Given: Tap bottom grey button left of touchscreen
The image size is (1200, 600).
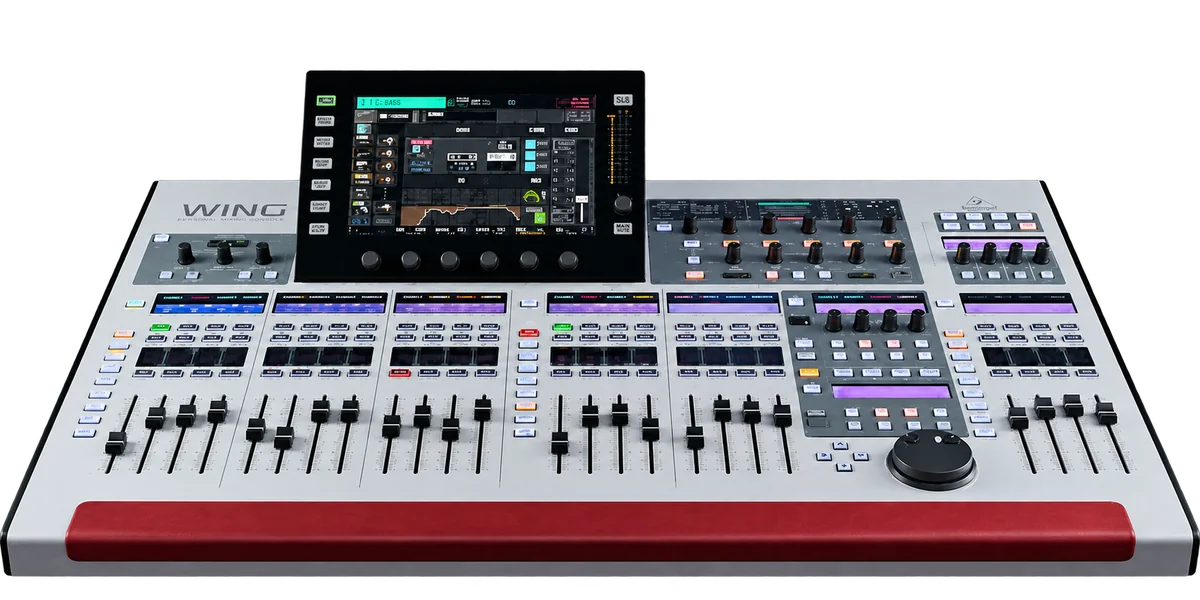Looking at the screenshot, I should (x=319, y=228).
